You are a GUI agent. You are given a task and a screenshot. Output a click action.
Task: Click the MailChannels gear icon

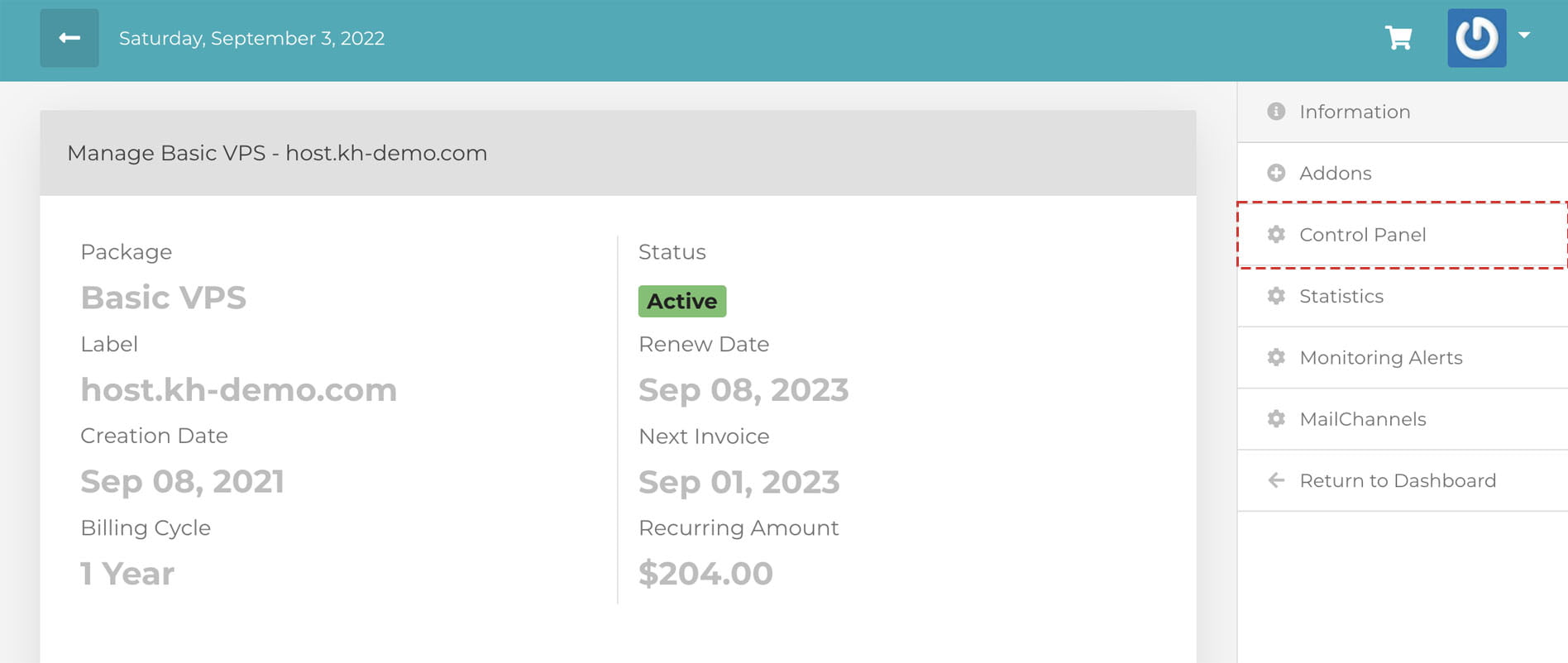pyautogui.click(x=1276, y=419)
